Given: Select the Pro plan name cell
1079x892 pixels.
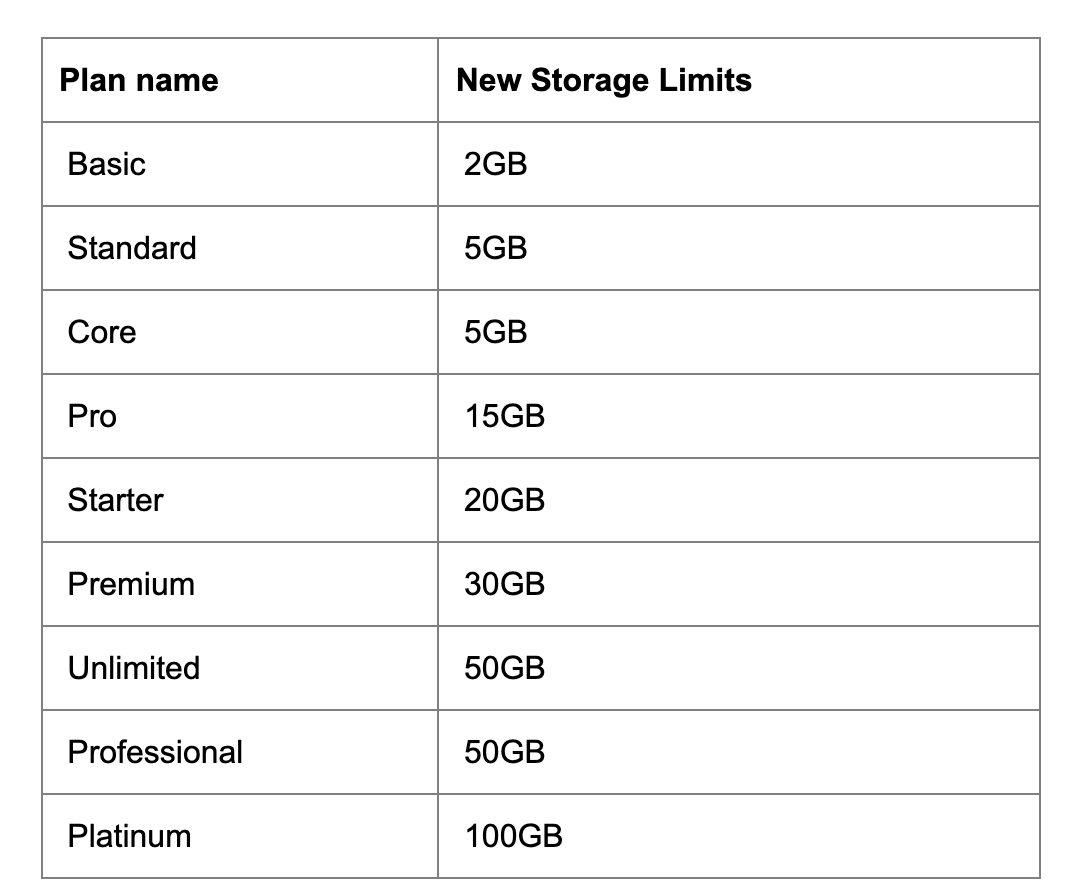Looking at the screenshot, I should click(92, 416).
